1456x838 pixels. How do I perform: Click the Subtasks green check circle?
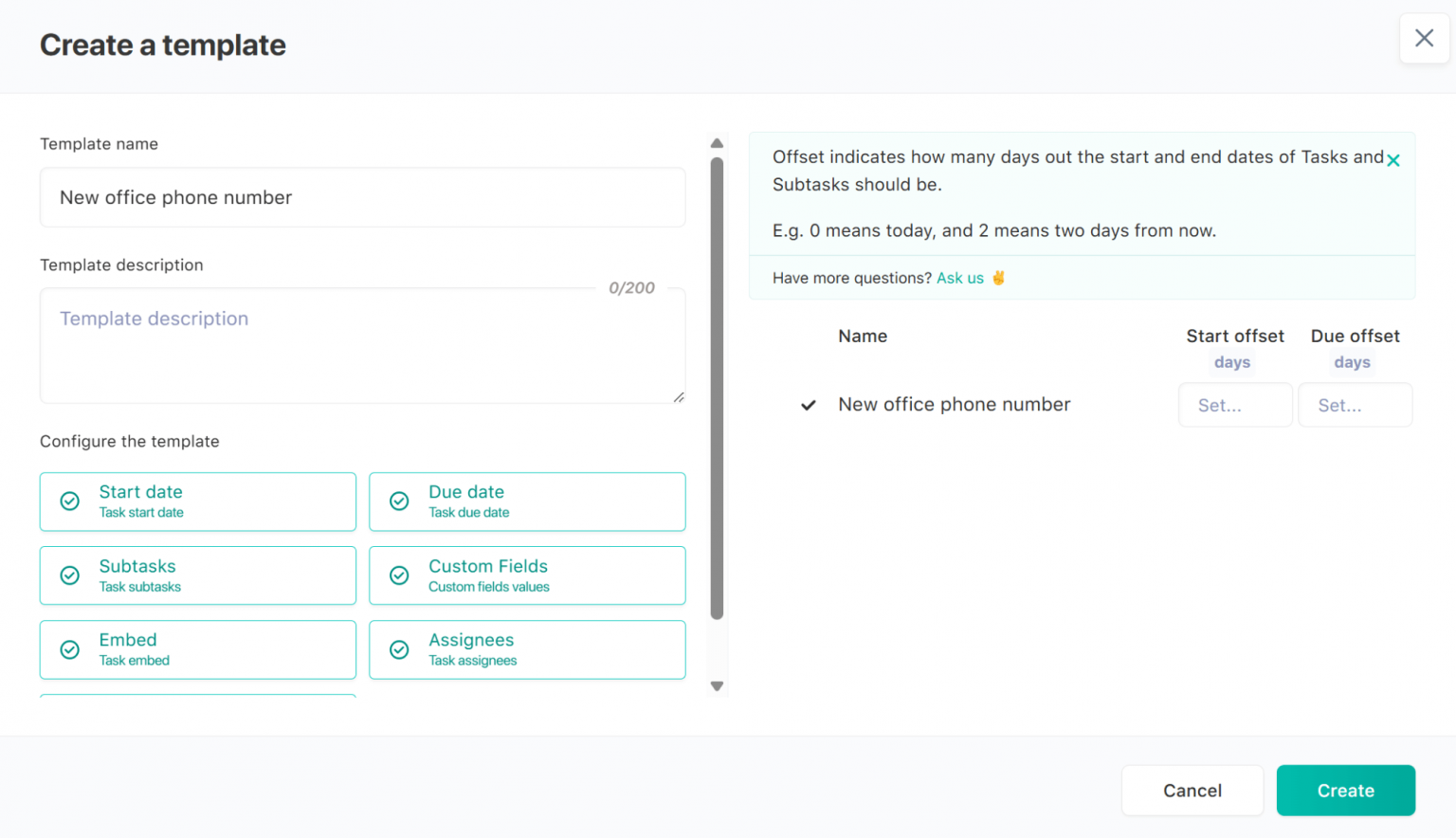pos(69,575)
